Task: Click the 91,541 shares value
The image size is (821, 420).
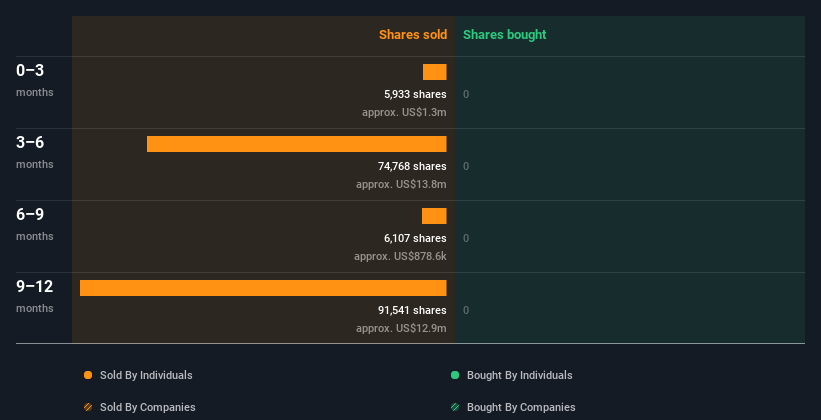Action: 412,310
